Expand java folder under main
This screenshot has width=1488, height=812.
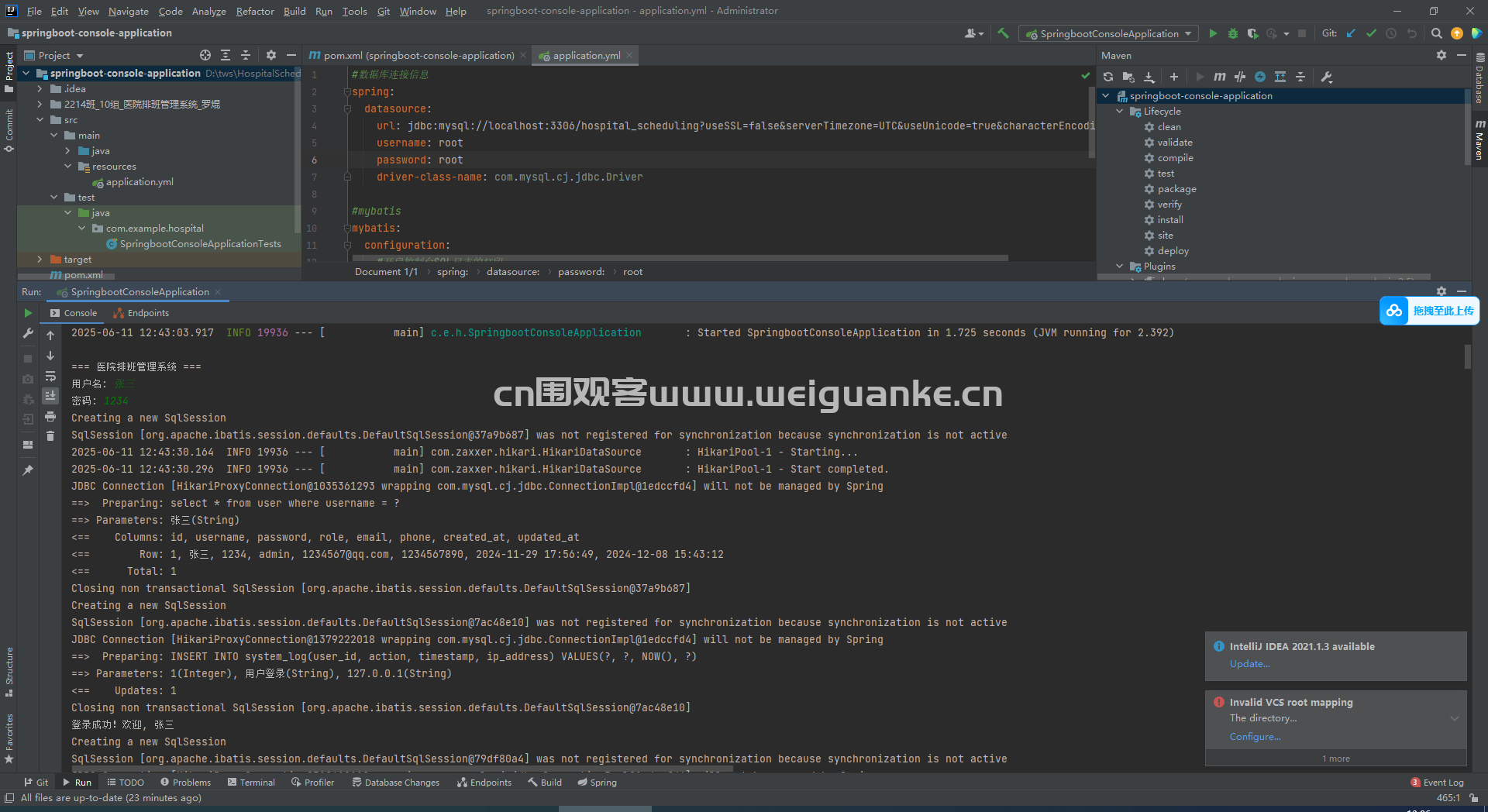click(67, 151)
